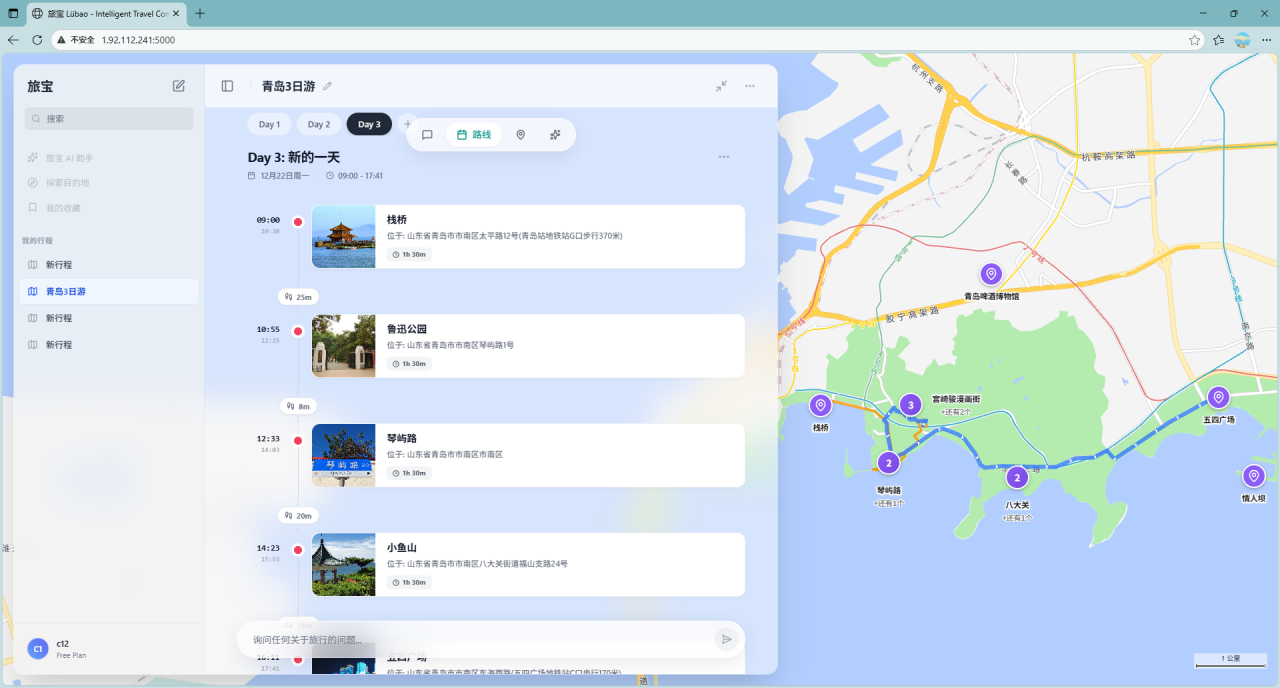Add a new day with the plus button

(406, 124)
